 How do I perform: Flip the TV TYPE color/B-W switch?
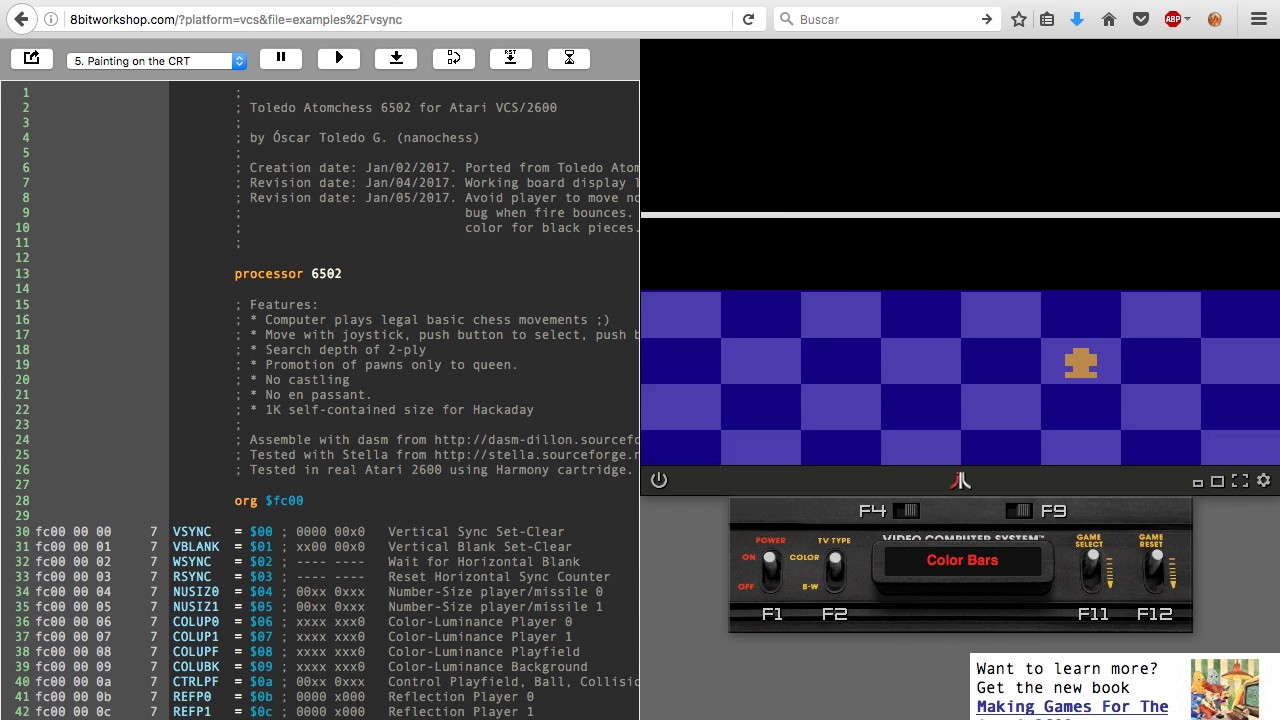tap(835, 570)
